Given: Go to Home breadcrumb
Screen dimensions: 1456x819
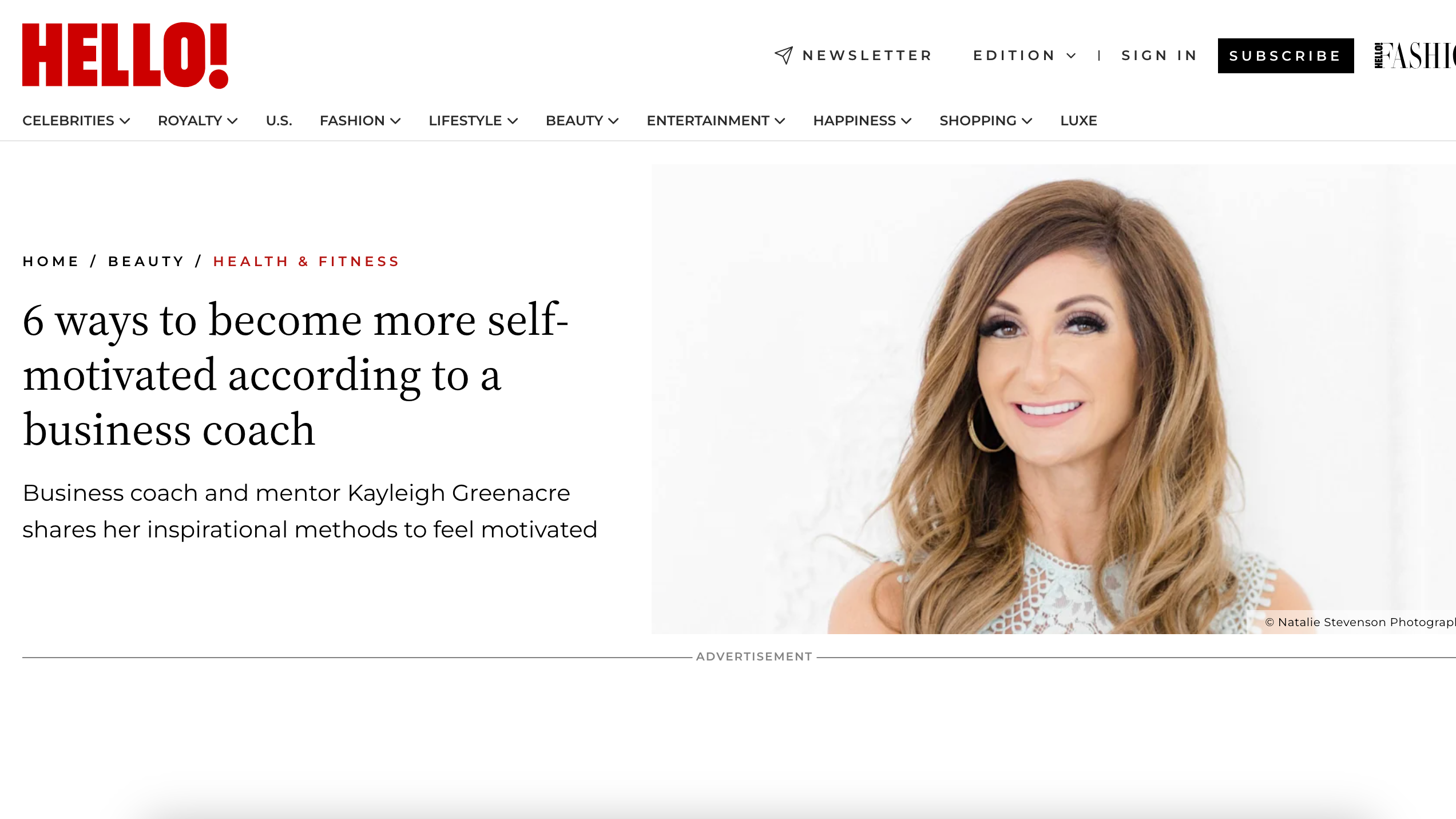Looking at the screenshot, I should click(50, 262).
